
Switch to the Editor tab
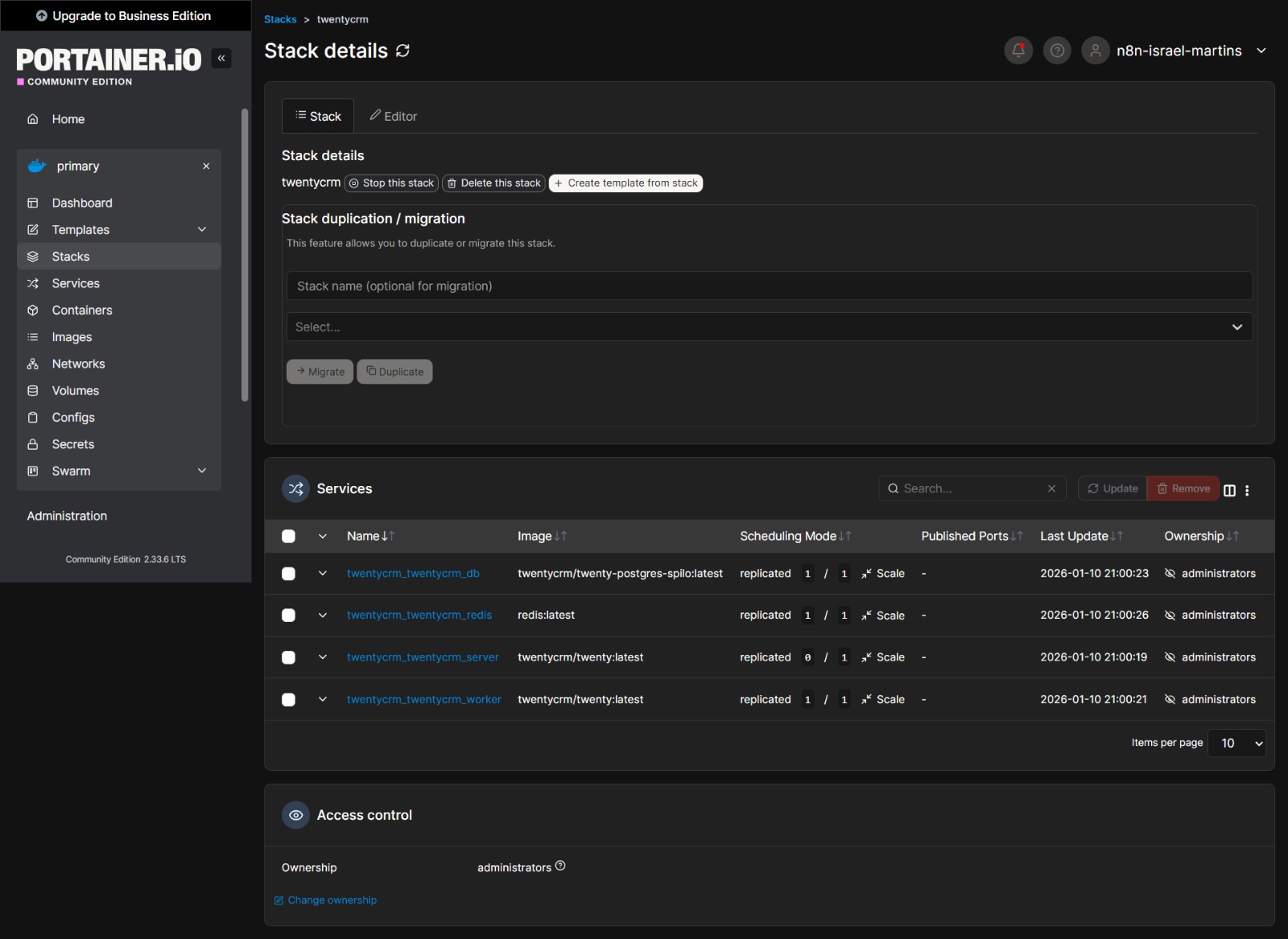click(x=394, y=117)
